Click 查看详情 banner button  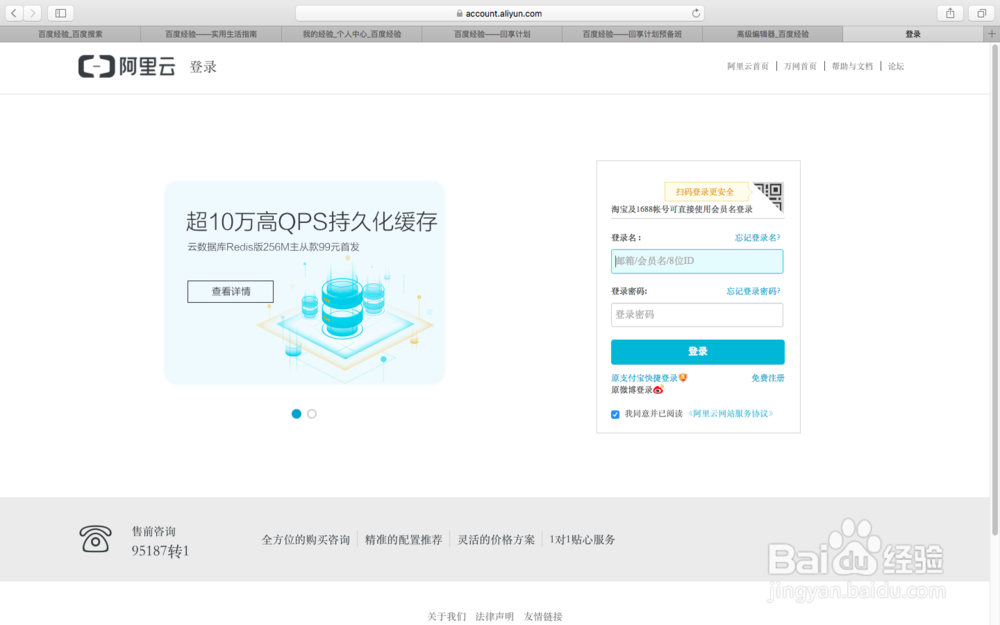[x=230, y=291]
